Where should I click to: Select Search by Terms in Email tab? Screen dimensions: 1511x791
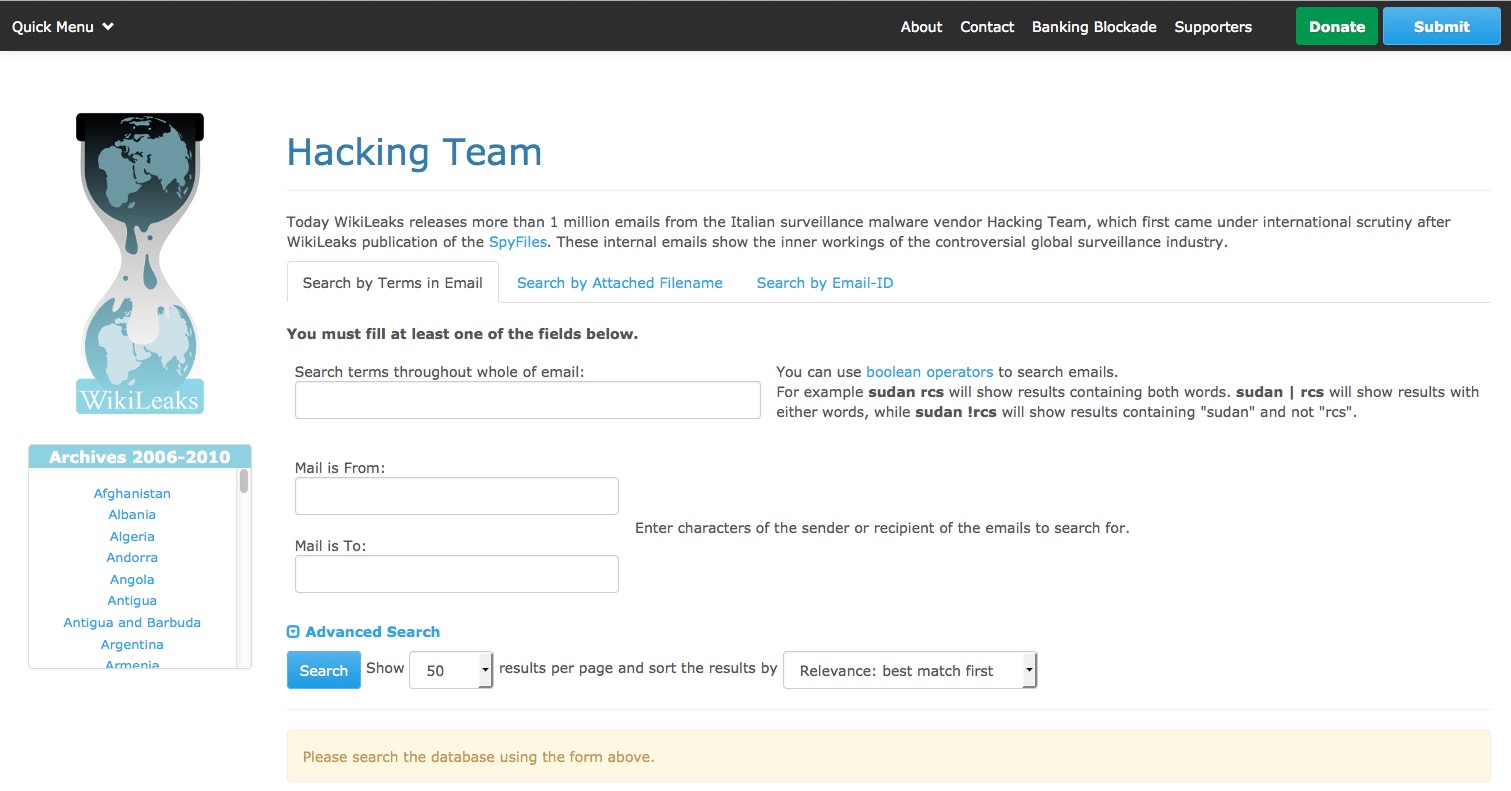tap(392, 283)
